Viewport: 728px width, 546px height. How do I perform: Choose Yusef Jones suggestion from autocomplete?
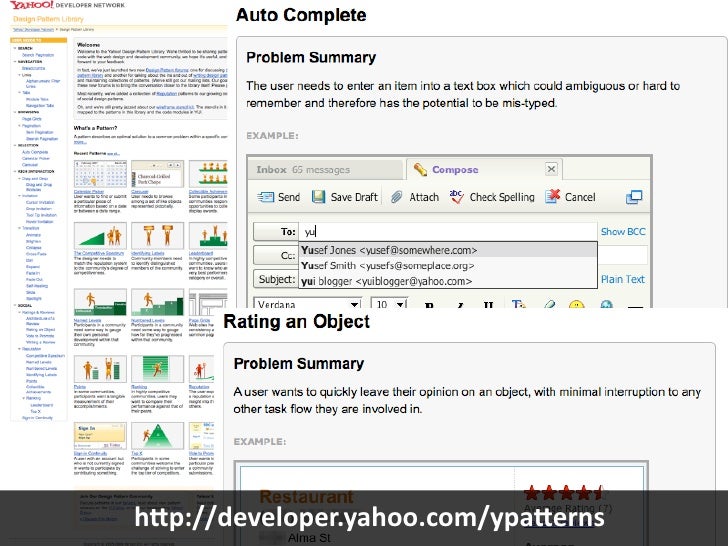tap(448, 250)
